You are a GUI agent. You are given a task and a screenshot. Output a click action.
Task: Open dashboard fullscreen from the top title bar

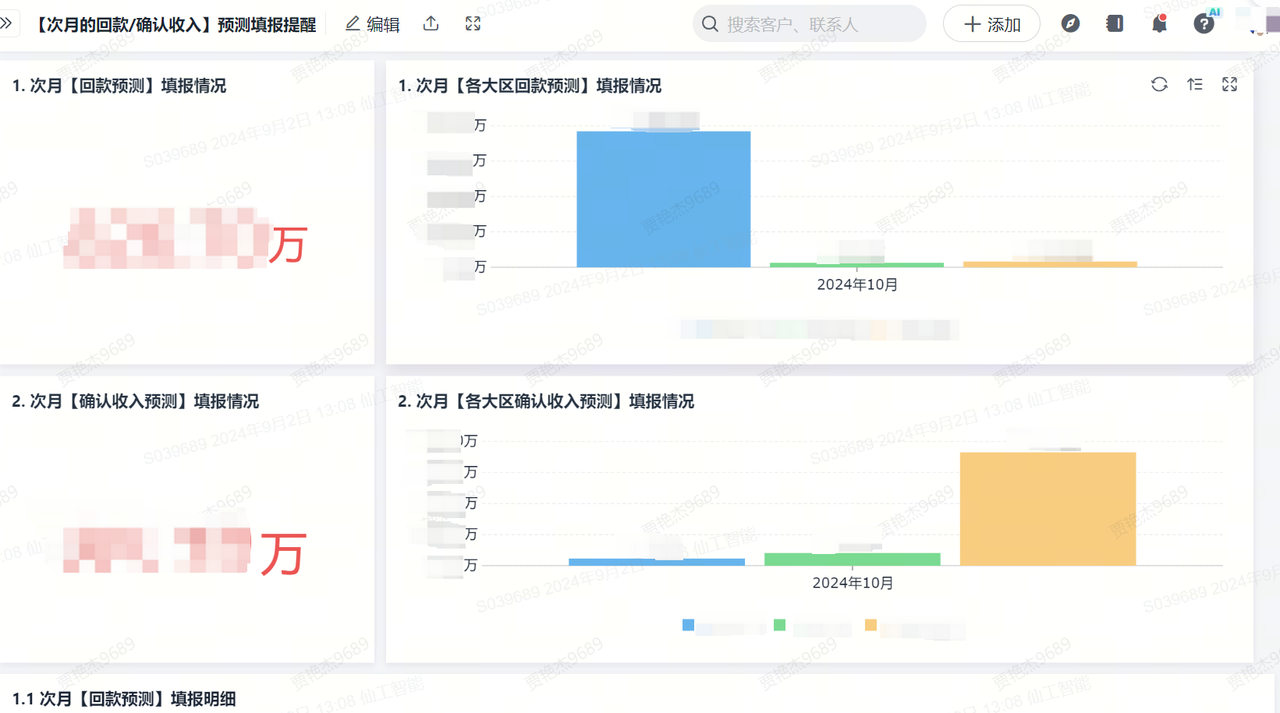pyautogui.click(x=473, y=24)
